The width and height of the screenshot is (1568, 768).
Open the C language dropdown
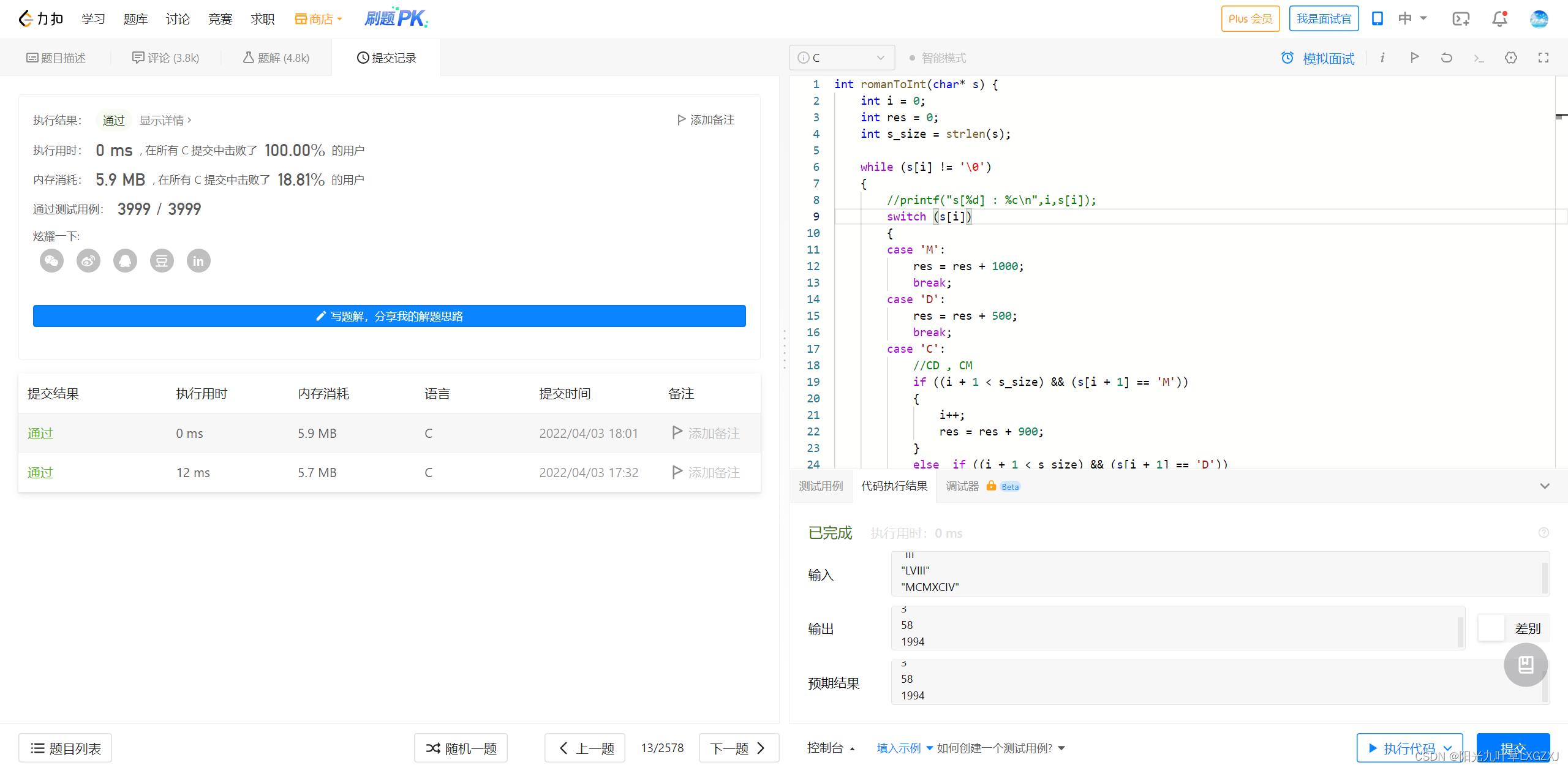click(x=842, y=58)
